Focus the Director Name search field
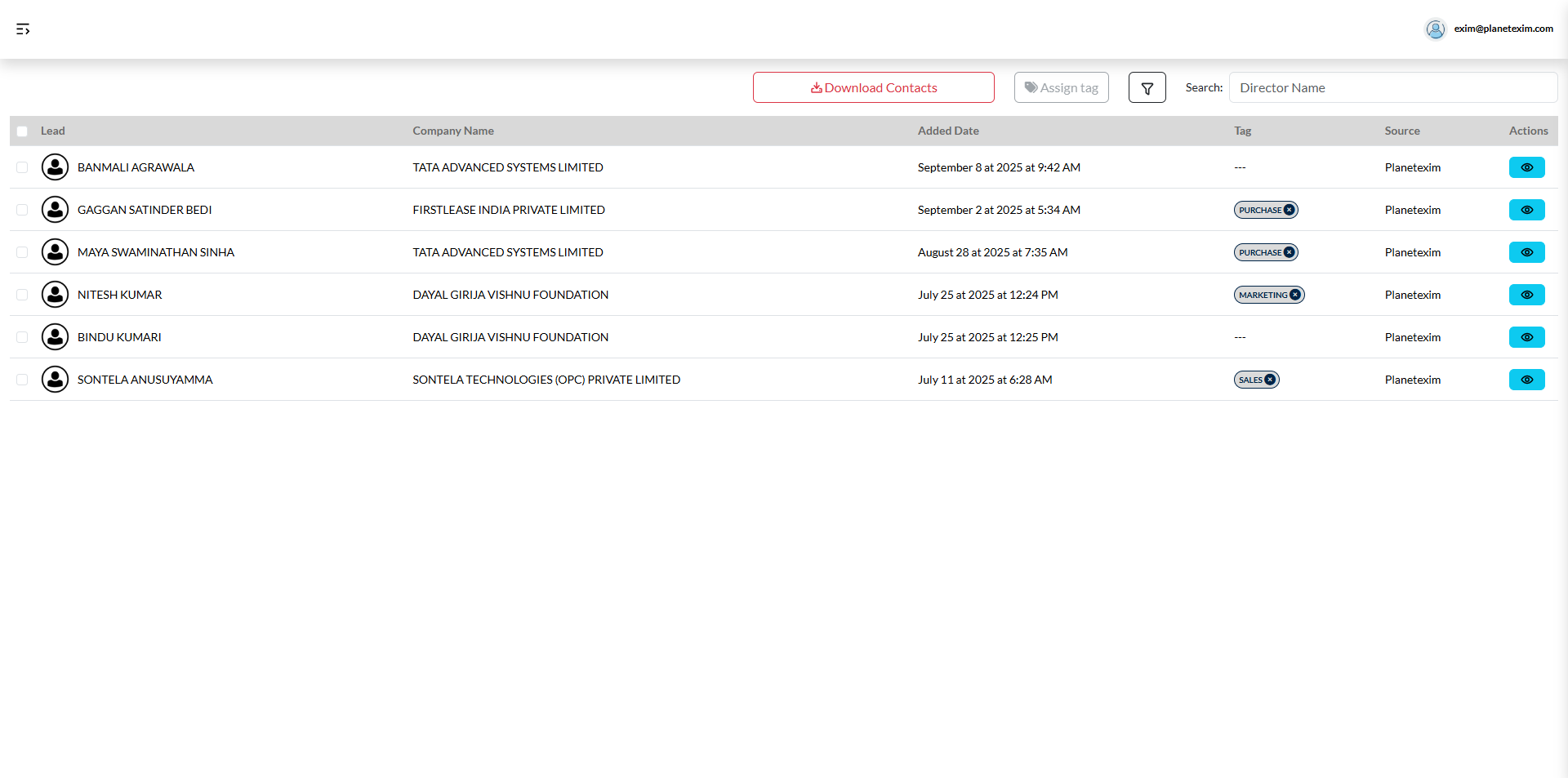The height and width of the screenshot is (778, 1568). tap(1392, 87)
